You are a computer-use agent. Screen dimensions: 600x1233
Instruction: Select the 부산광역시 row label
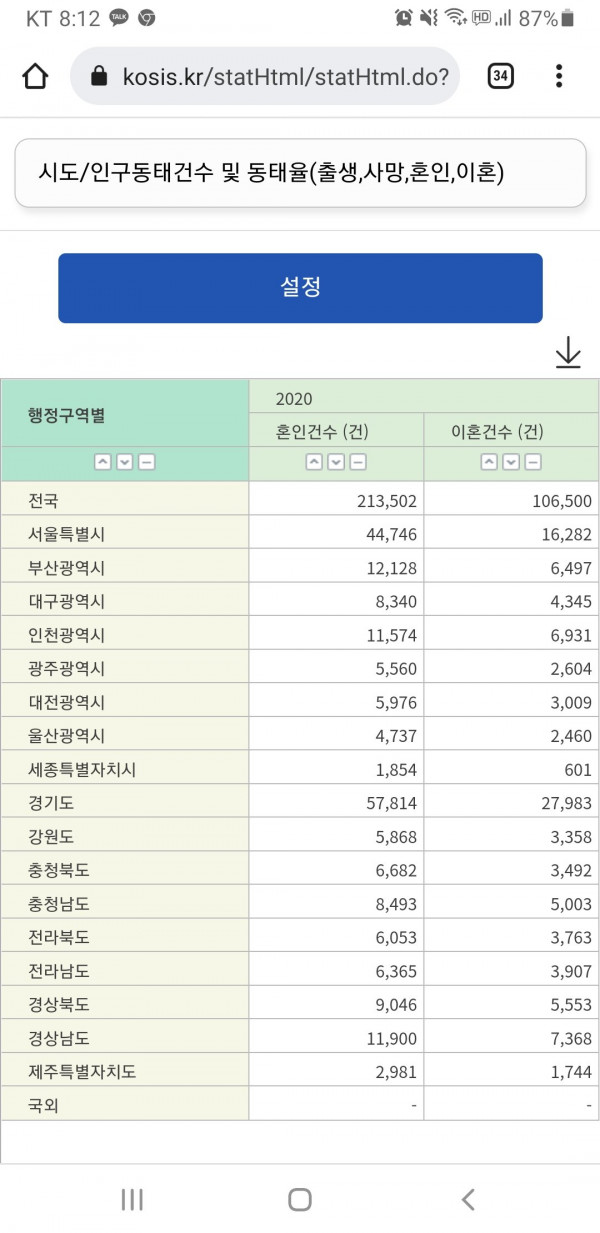coord(125,566)
